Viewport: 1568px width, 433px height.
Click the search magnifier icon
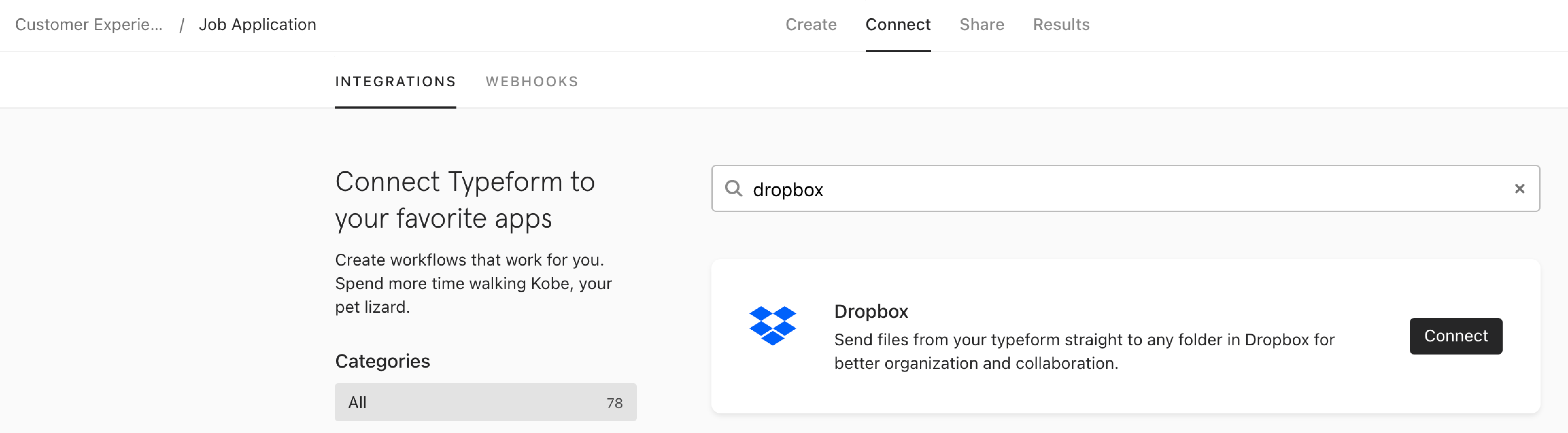(x=733, y=189)
